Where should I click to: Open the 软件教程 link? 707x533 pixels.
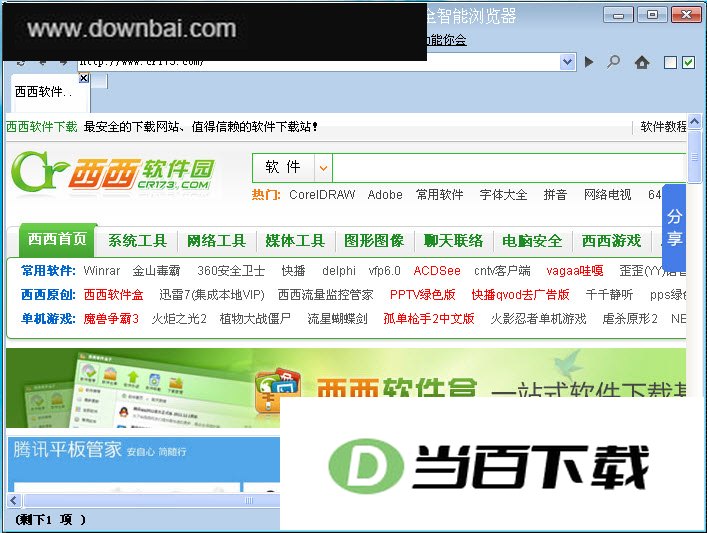pyautogui.click(x=663, y=127)
